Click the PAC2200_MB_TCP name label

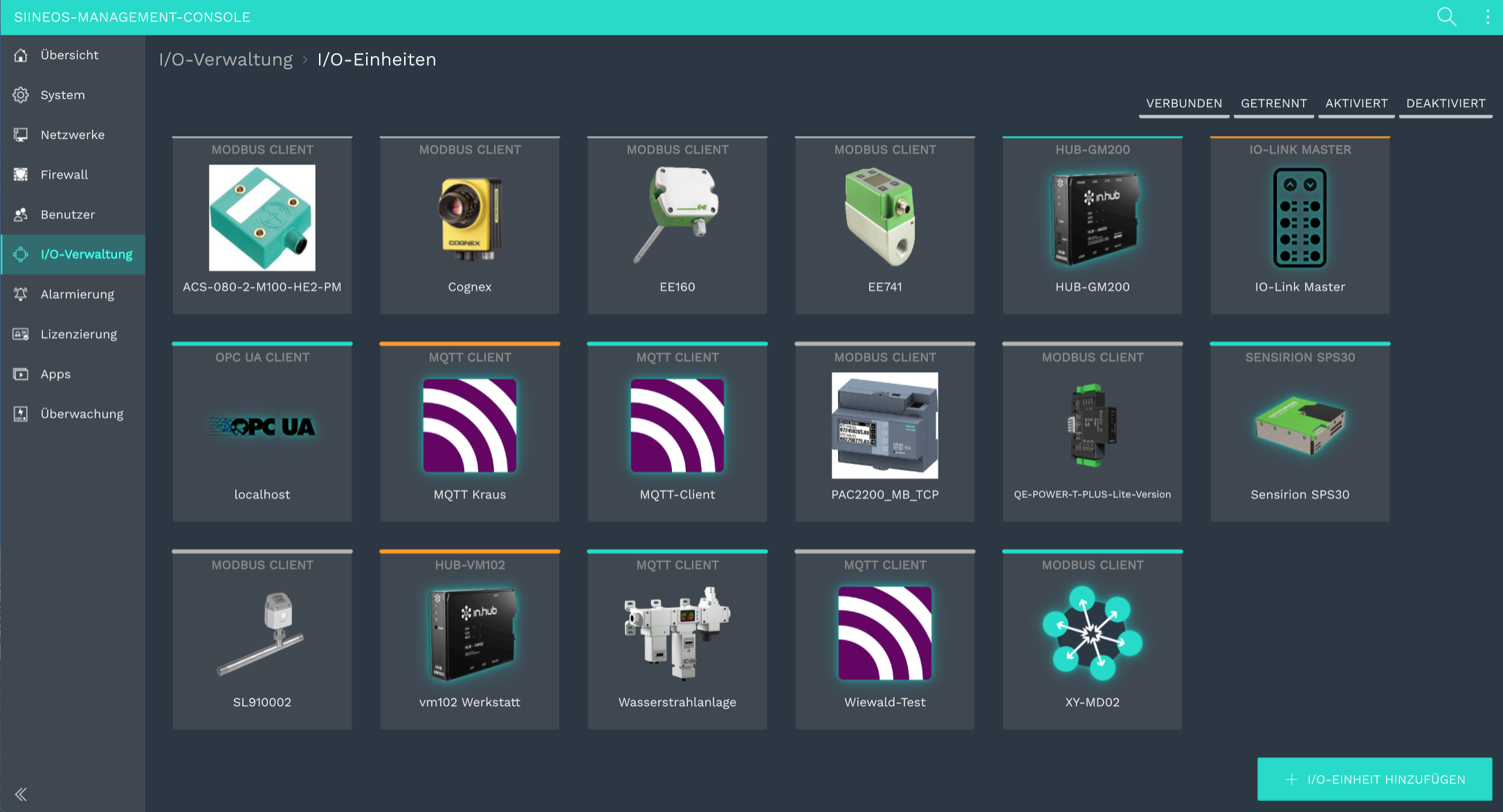click(885, 495)
